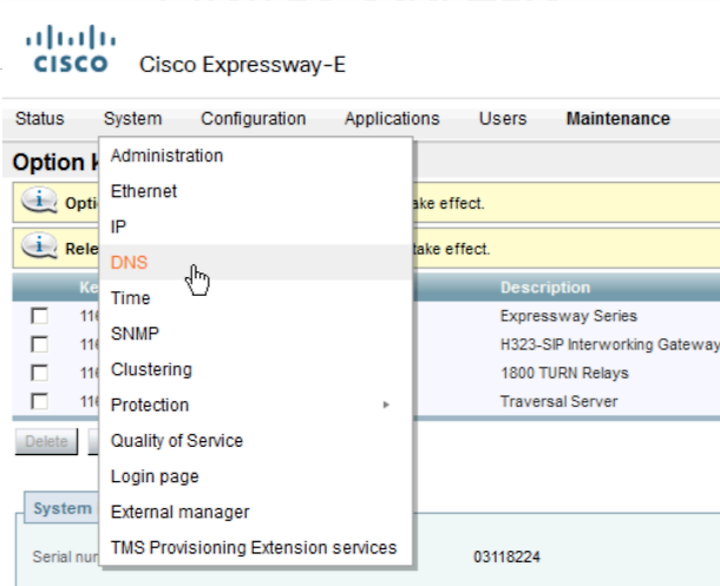Tick the 1800 TURN Relays checkbox
The height and width of the screenshot is (586, 720).
[x=39, y=373]
